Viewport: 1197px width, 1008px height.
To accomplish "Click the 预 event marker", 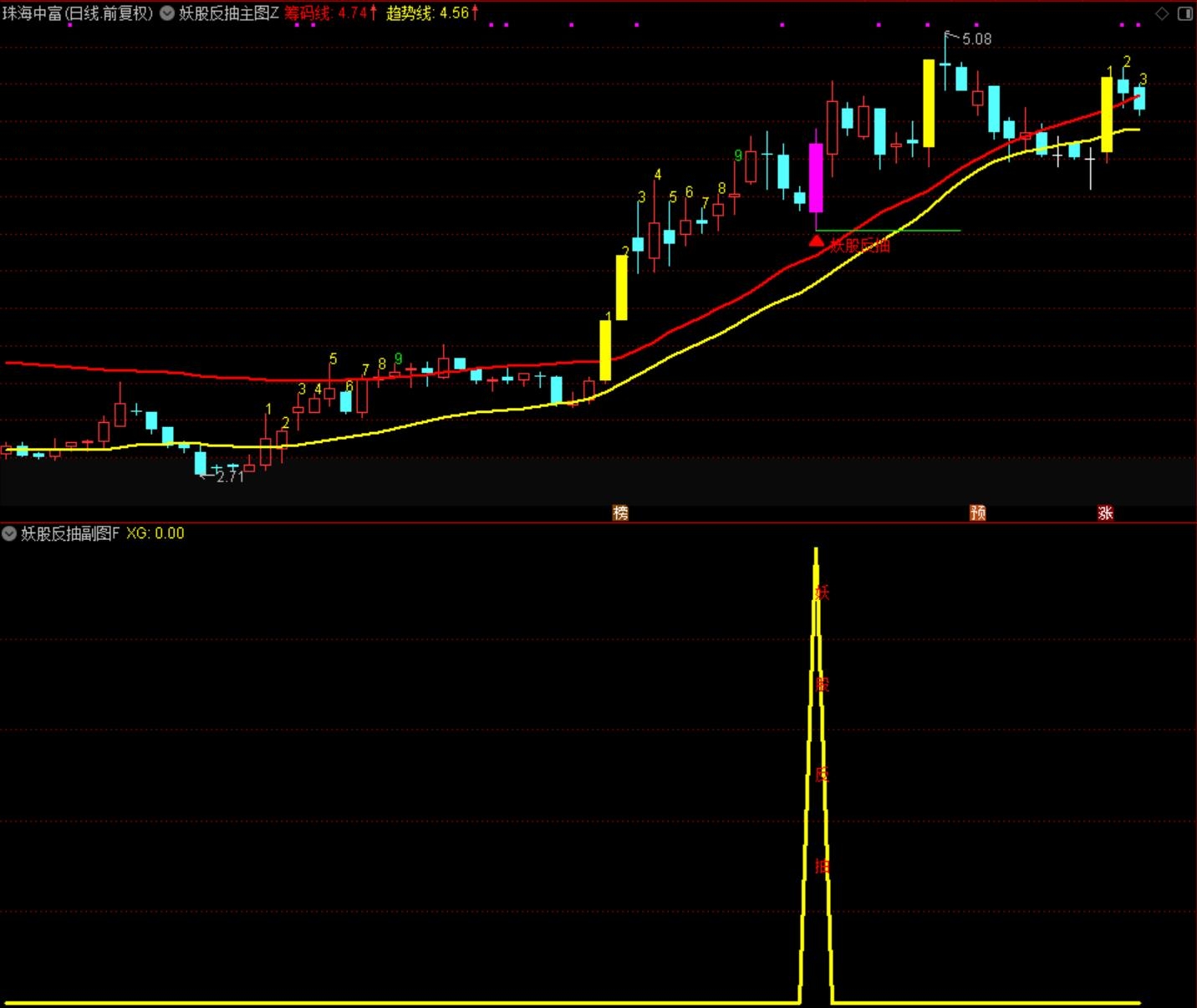I will tap(977, 512).
